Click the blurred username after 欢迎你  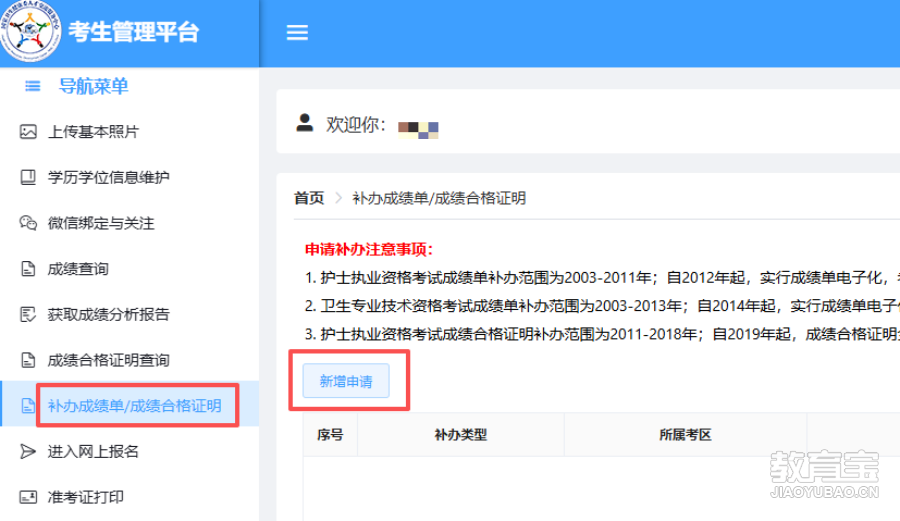tap(418, 130)
